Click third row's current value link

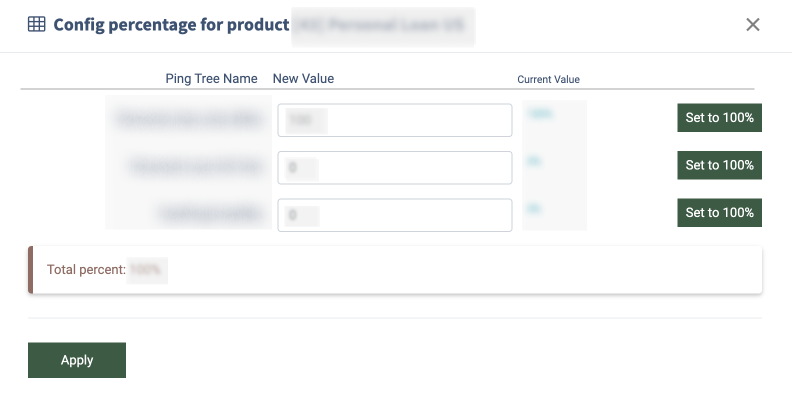534,209
